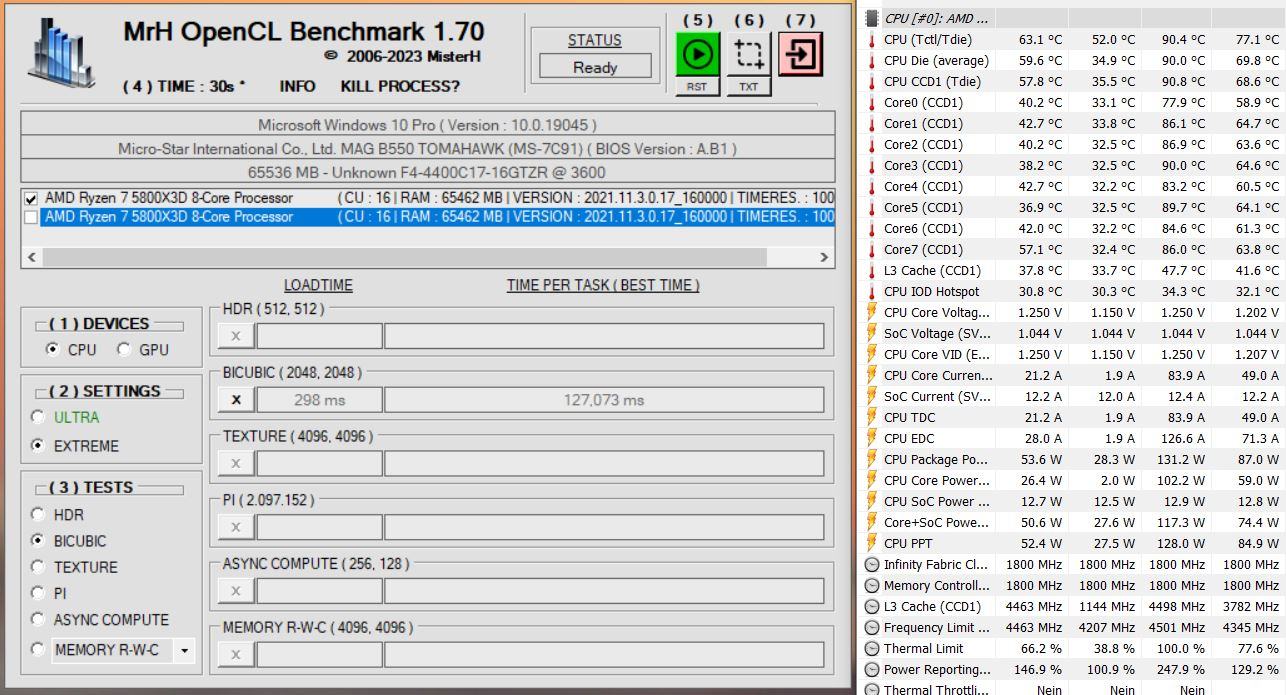Select the ASYNC COMPUTE test radio button

tap(38, 620)
